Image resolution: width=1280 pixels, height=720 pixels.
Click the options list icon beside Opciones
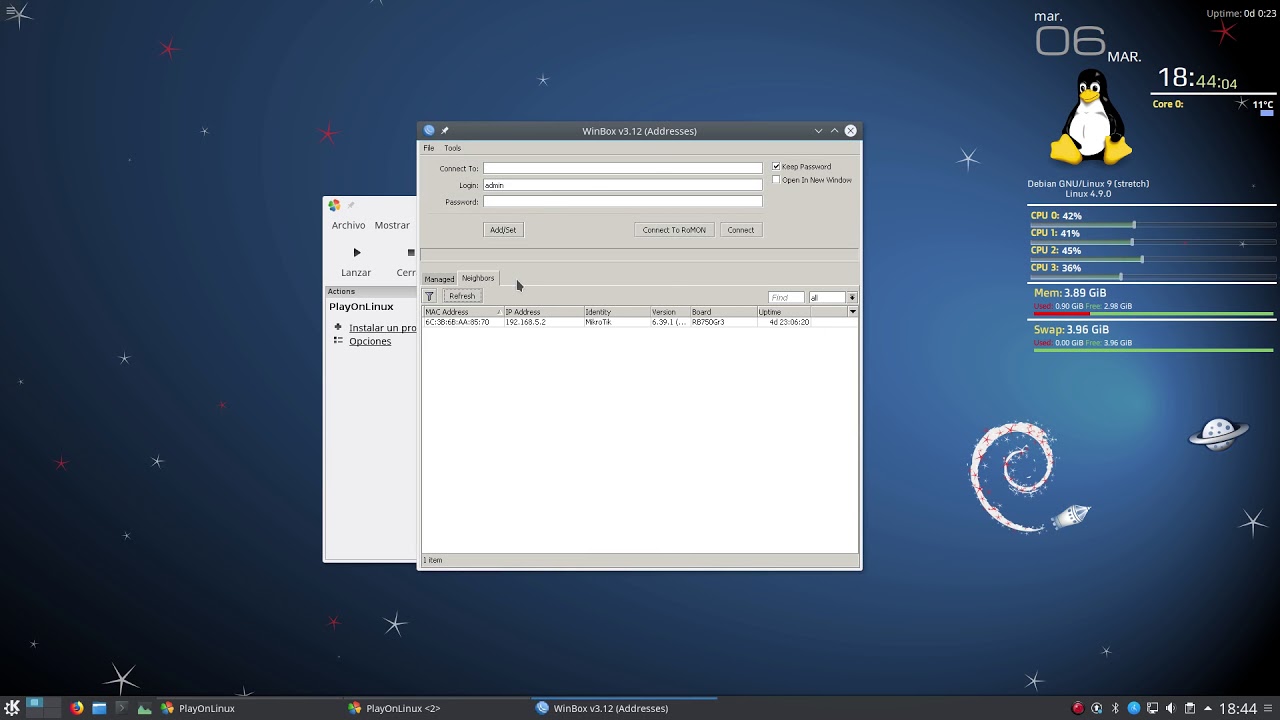tap(338, 341)
